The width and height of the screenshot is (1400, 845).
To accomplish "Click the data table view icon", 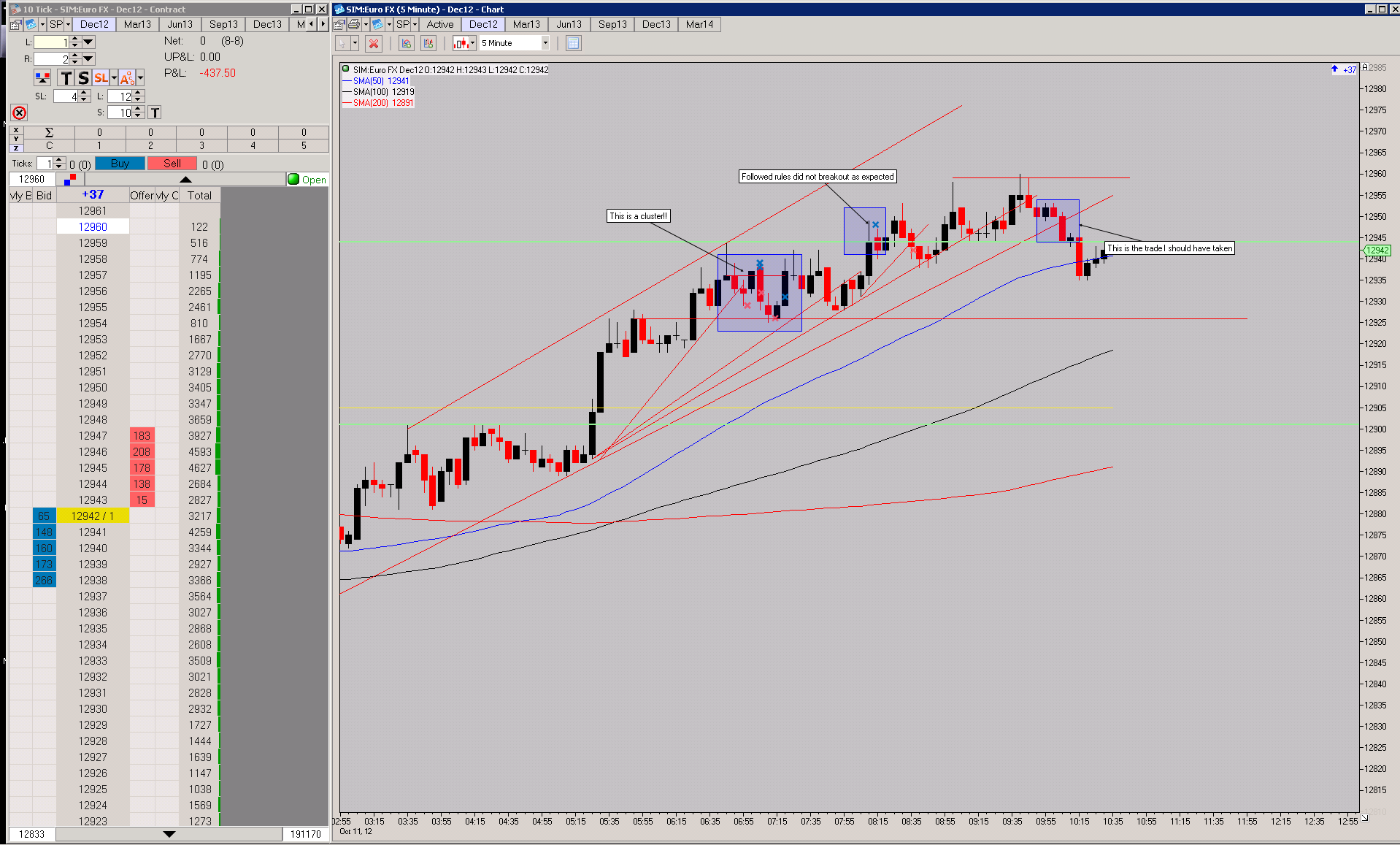I will (x=574, y=44).
